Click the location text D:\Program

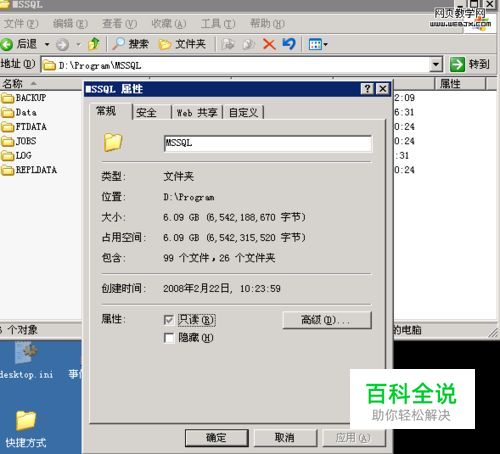(x=189, y=197)
